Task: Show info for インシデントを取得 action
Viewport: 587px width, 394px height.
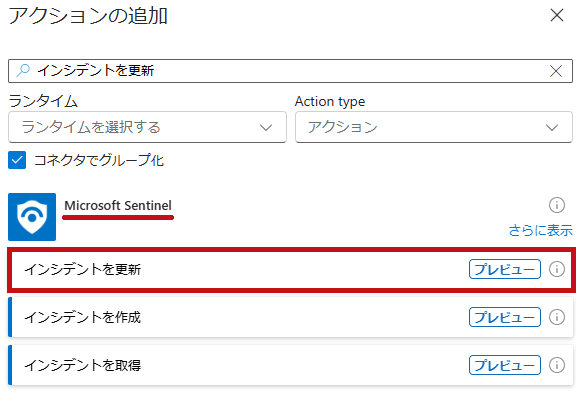Action: pyautogui.click(x=557, y=365)
